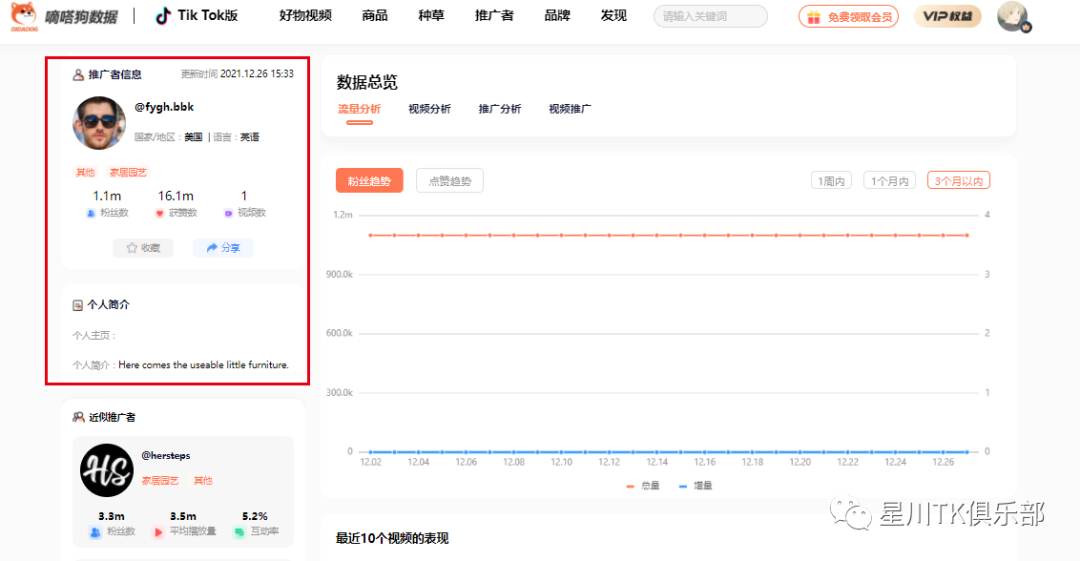Click the 免费领取会员 button
The height and width of the screenshot is (561, 1080).
(849, 17)
